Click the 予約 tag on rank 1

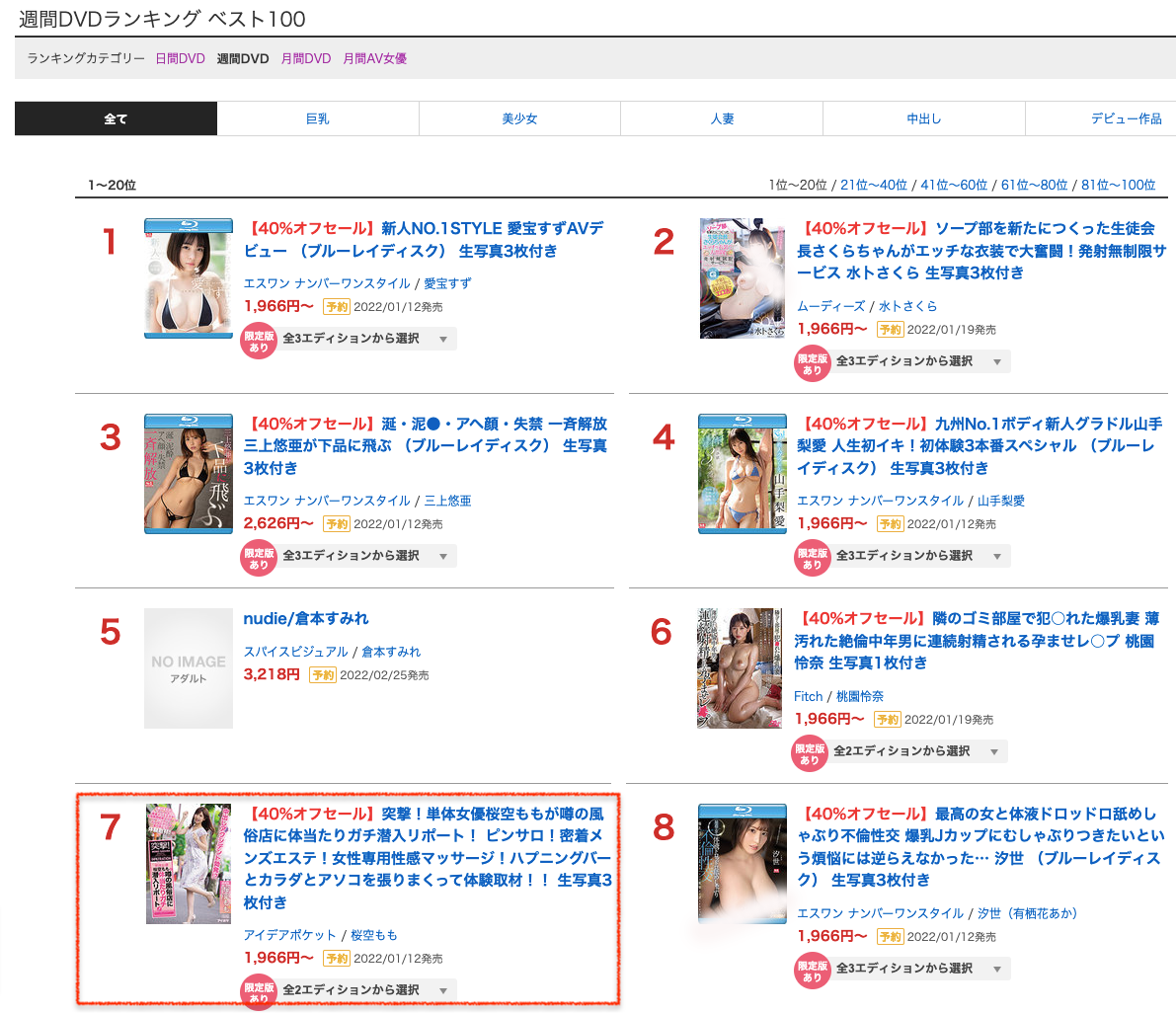click(x=336, y=307)
